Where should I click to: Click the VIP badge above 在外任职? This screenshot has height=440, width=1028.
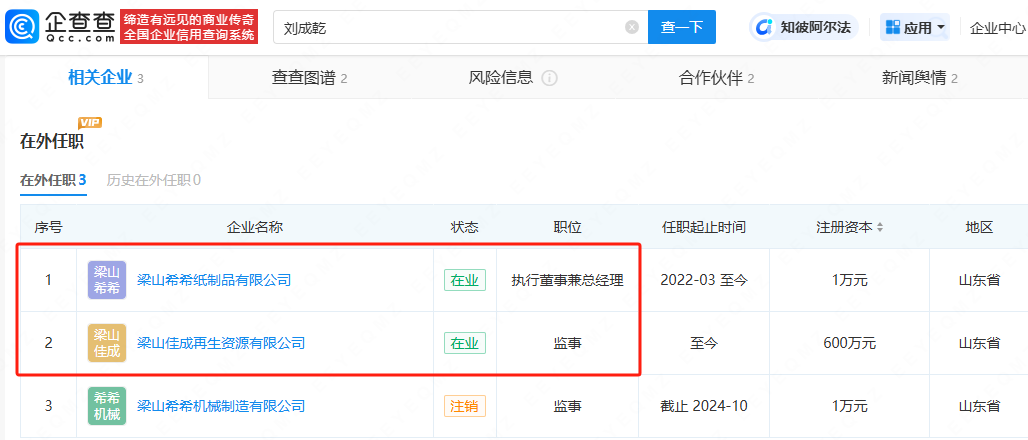point(90,123)
